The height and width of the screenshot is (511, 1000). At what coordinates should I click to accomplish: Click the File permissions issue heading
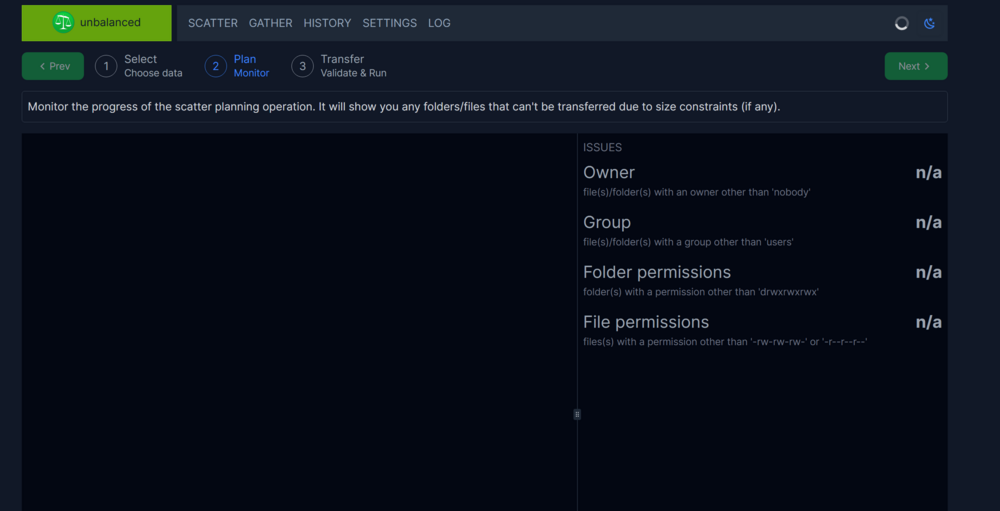(646, 322)
